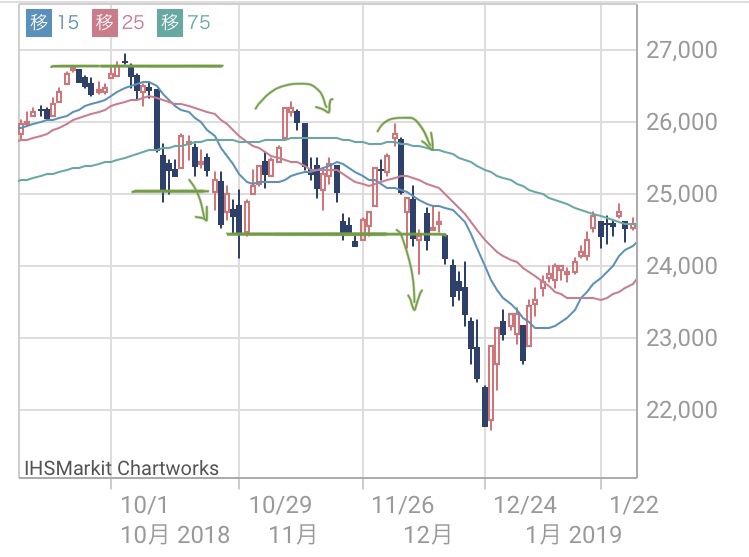The height and width of the screenshot is (557, 749).
Task: Click the 27,000 price axis label
Action: tap(676, 50)
